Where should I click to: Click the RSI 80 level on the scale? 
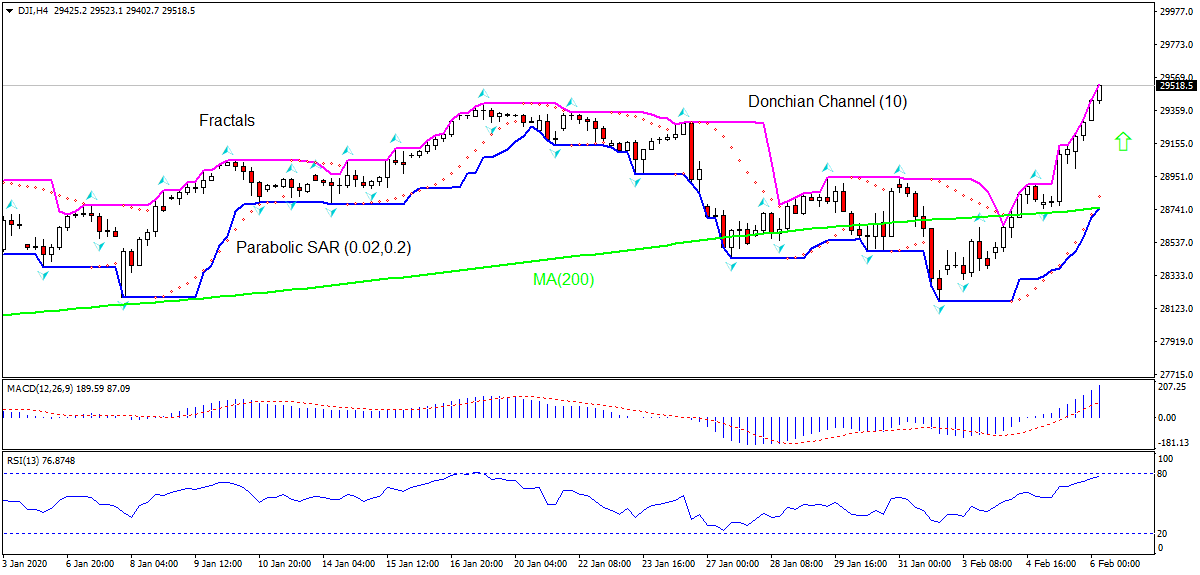tap(1162, 473)
